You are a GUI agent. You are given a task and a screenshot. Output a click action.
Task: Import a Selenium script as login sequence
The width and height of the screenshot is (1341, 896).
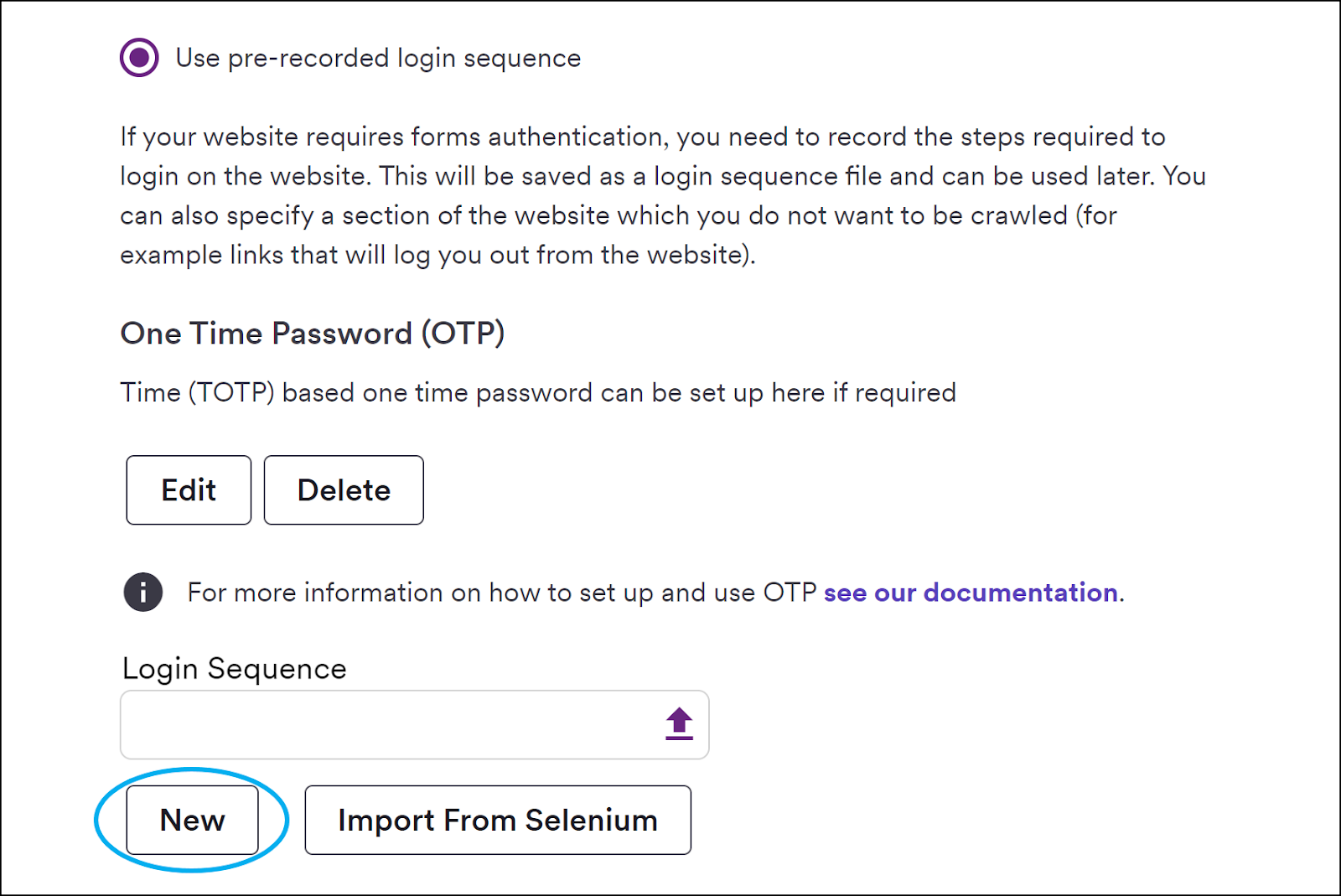click(x=498, y=820)
